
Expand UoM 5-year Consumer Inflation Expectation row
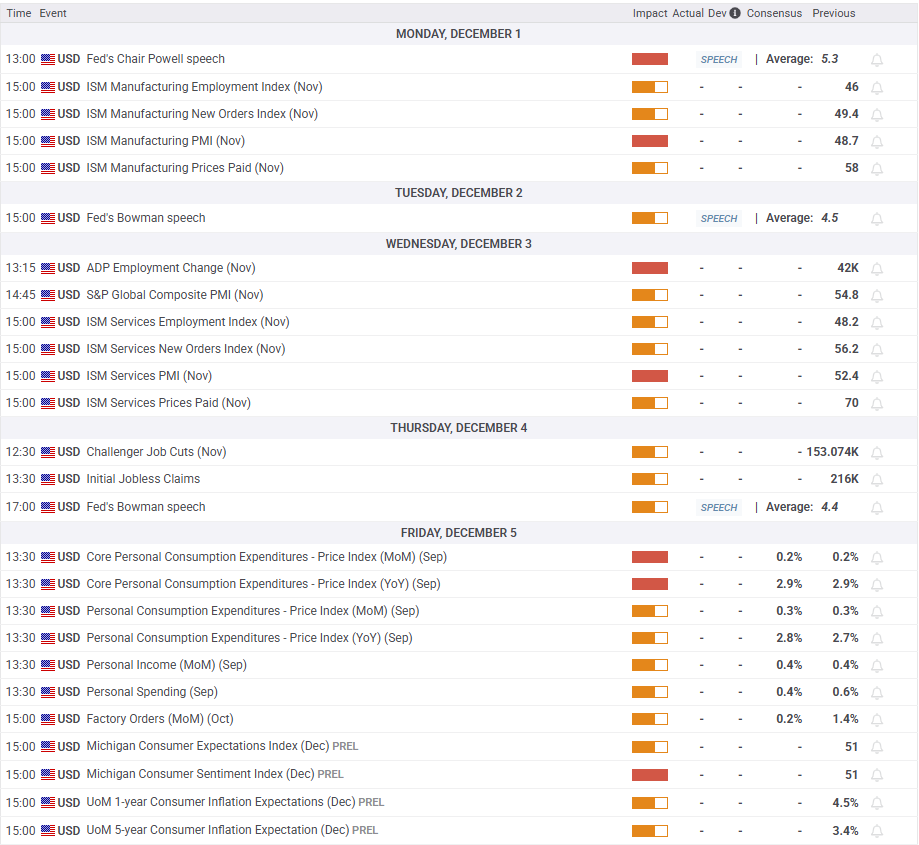(x=217, y=830)
